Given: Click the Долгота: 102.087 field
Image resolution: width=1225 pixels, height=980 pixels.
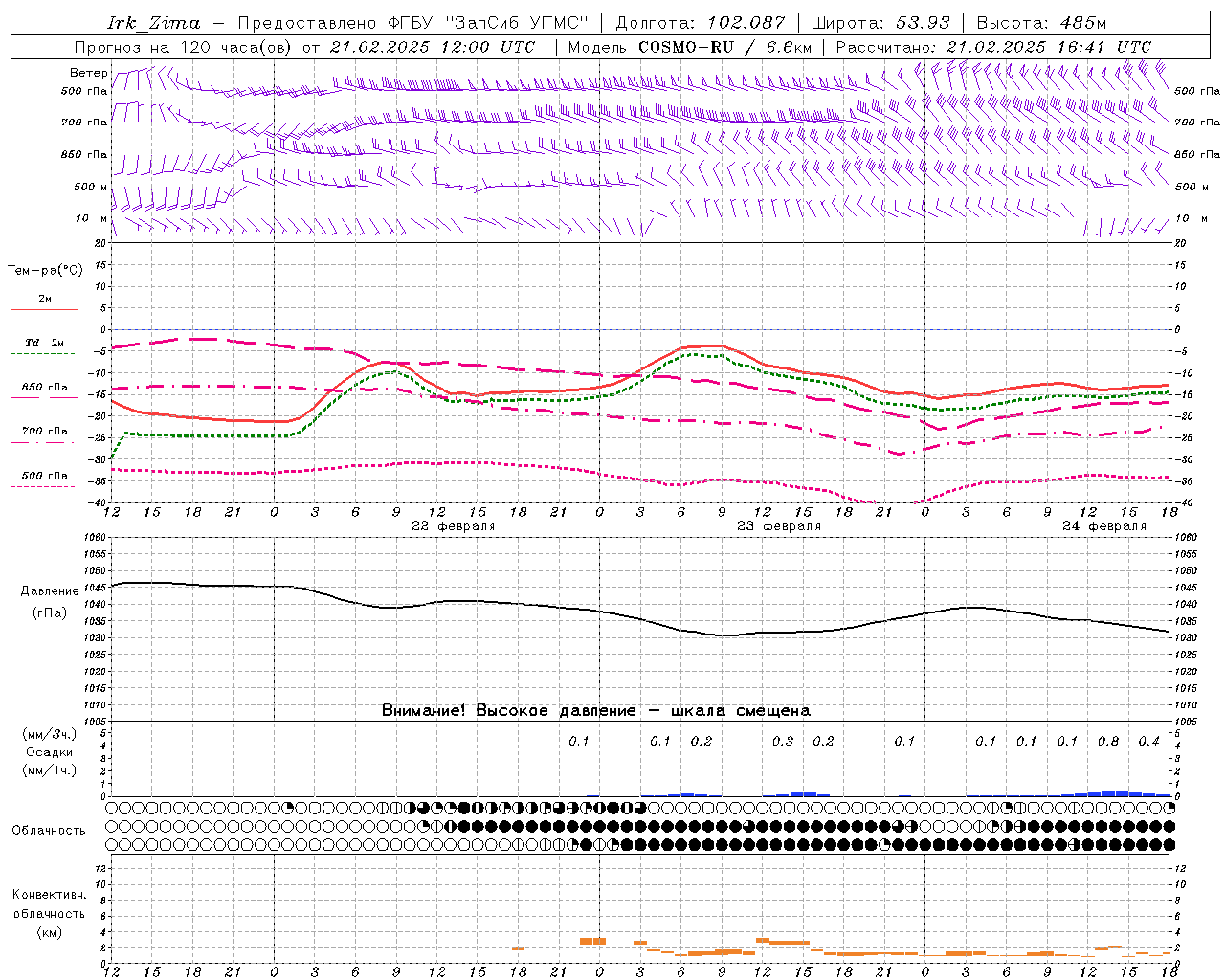Looking at the screenshot, I should (701, 23).
